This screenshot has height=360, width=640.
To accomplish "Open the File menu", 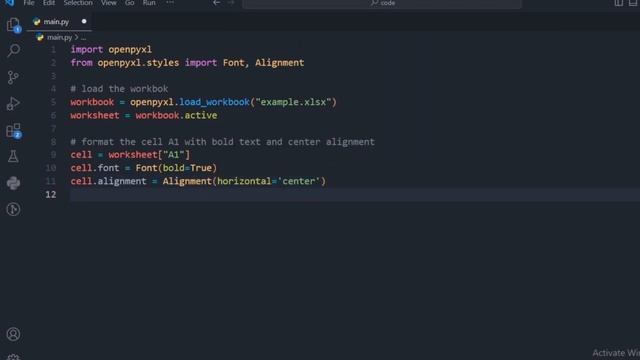I will point(29,3).
